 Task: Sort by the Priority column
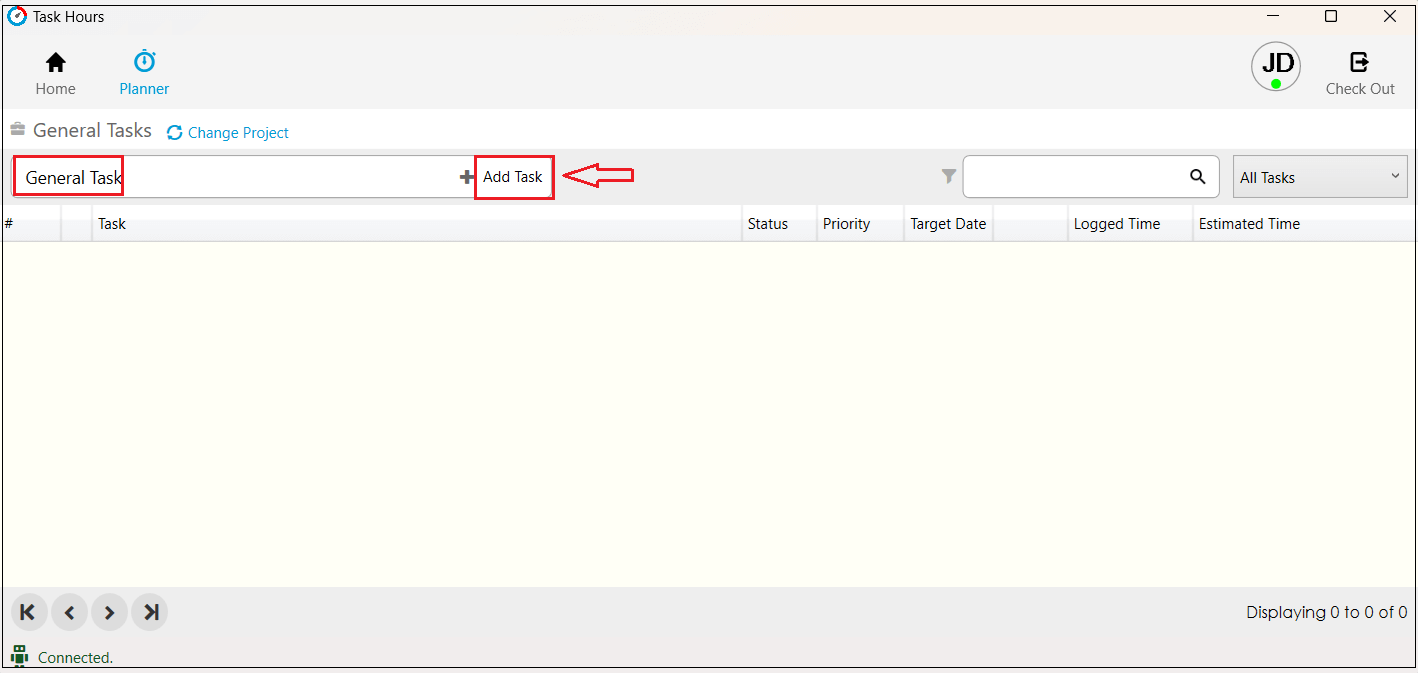click(x=860, y=224)
